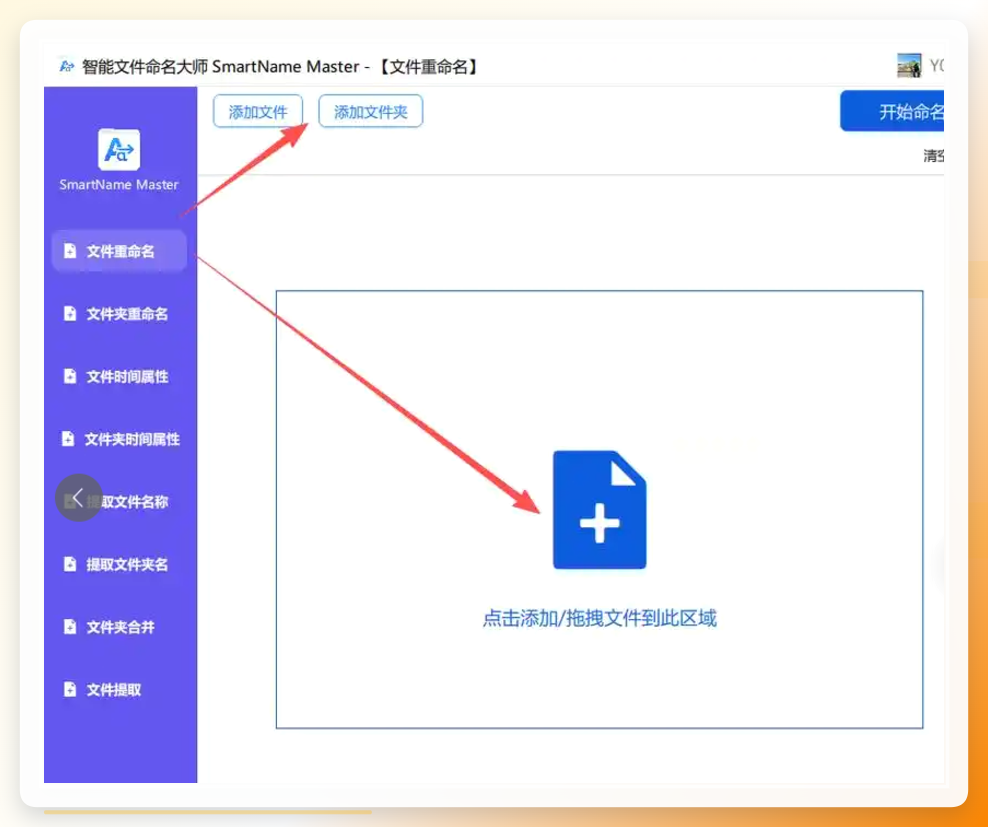Go to 提取文件名称 in sidebar
The height and width of the screenshot is (827, 988).
pyautogui.click(x=119, y=502)
